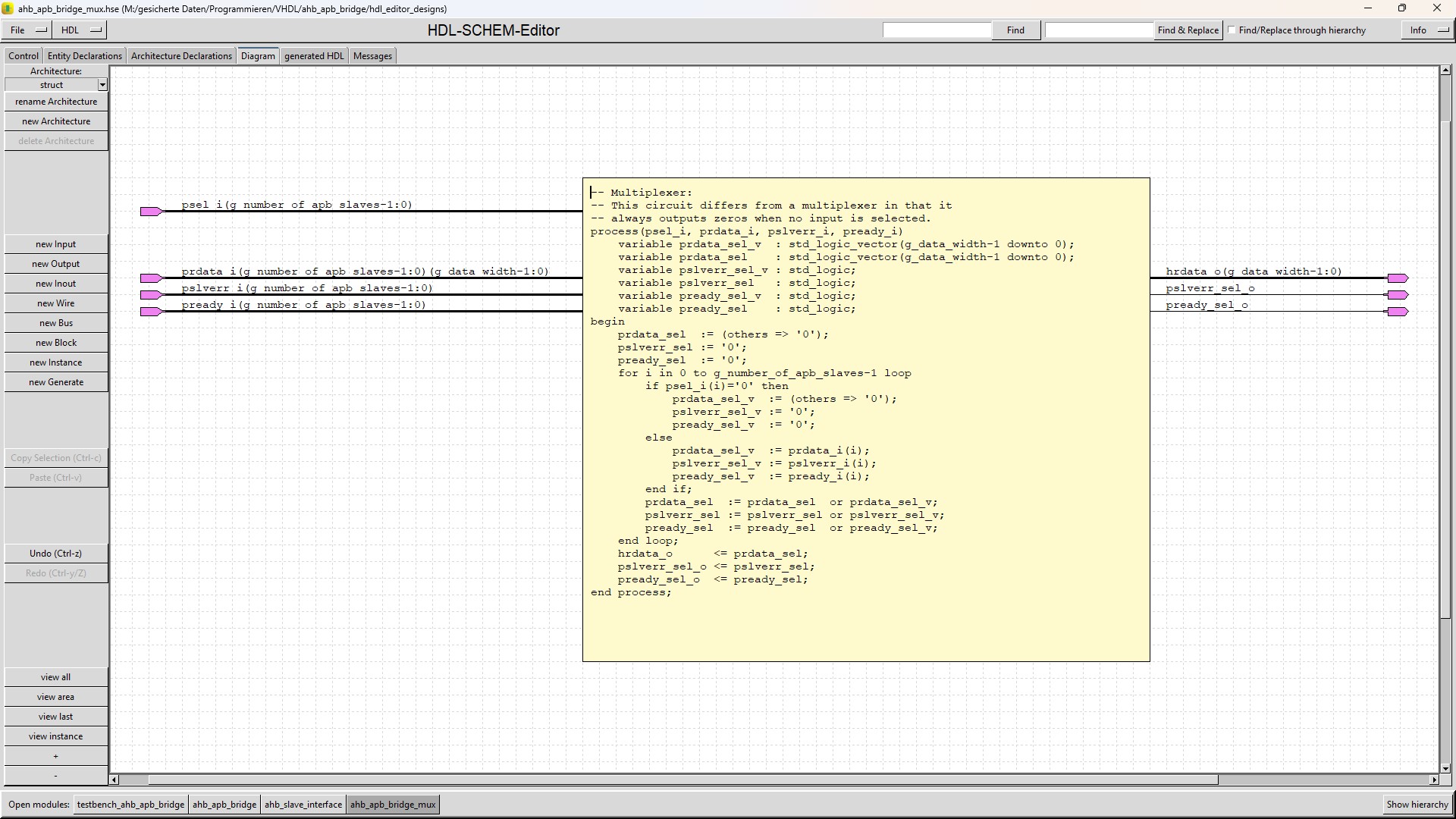Switch to the generated HDL tab
Image resolution: width=1456 pixels, height=819 pixels.
(x=314, y=56)
